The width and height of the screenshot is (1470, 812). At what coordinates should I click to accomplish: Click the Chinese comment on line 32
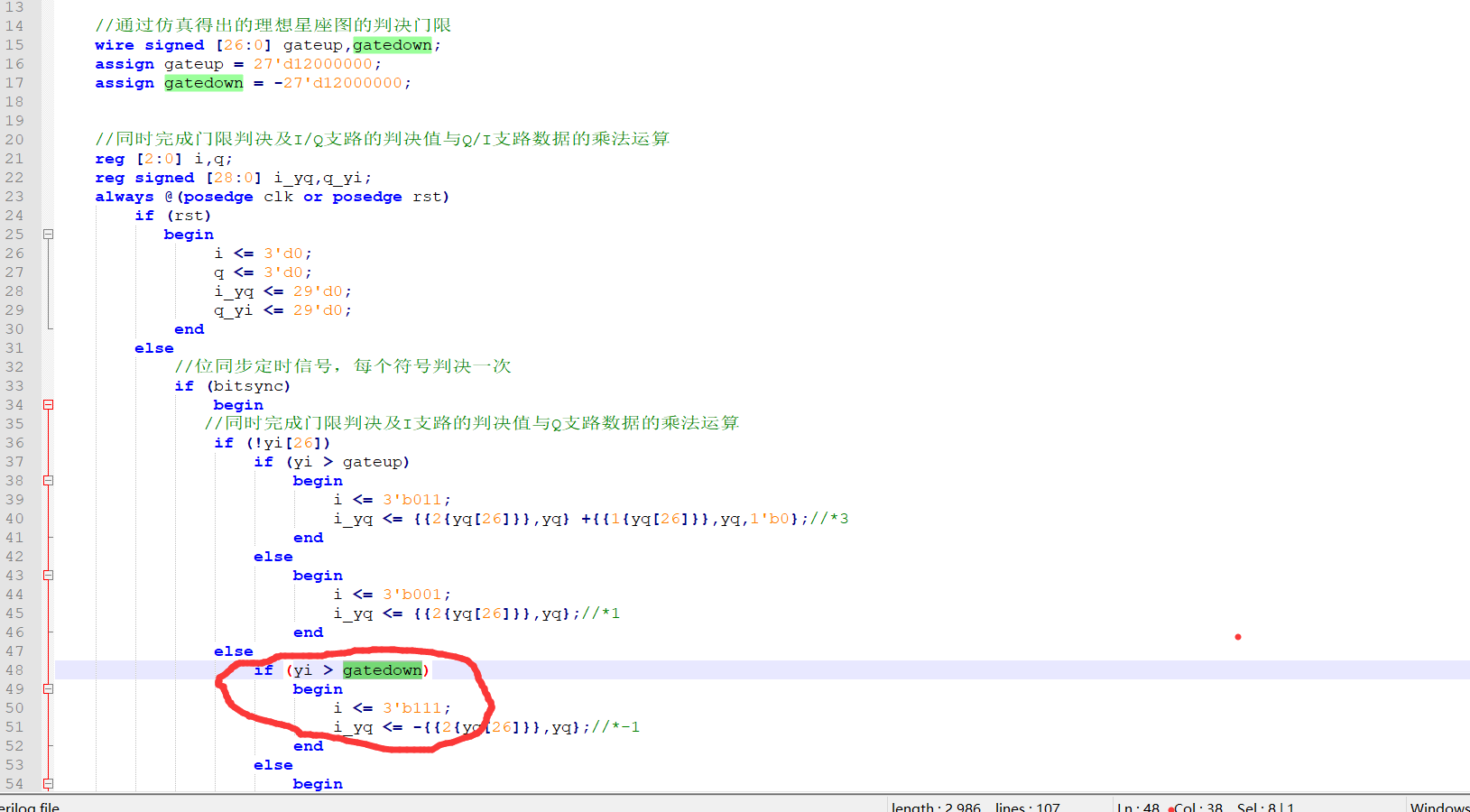[343, 366]
